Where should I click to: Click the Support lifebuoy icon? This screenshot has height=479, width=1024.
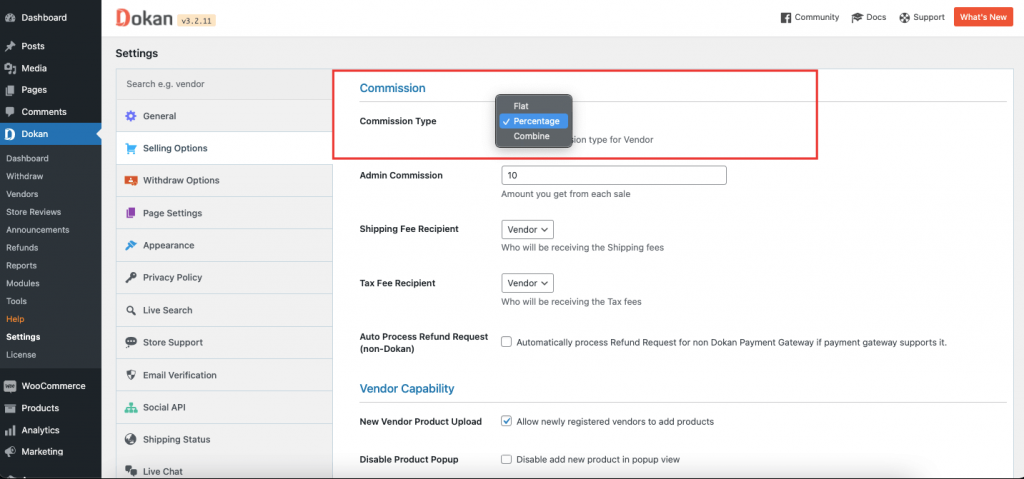904,18
